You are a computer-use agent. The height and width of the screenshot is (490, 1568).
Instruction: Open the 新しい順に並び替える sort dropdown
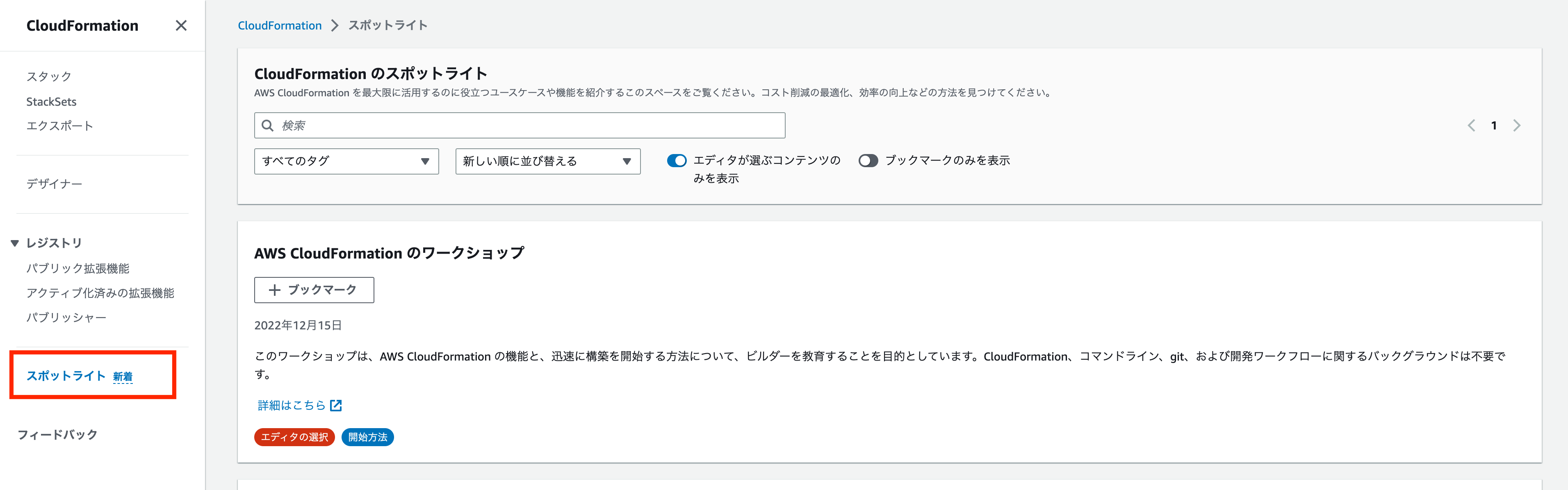coord(548,161)
